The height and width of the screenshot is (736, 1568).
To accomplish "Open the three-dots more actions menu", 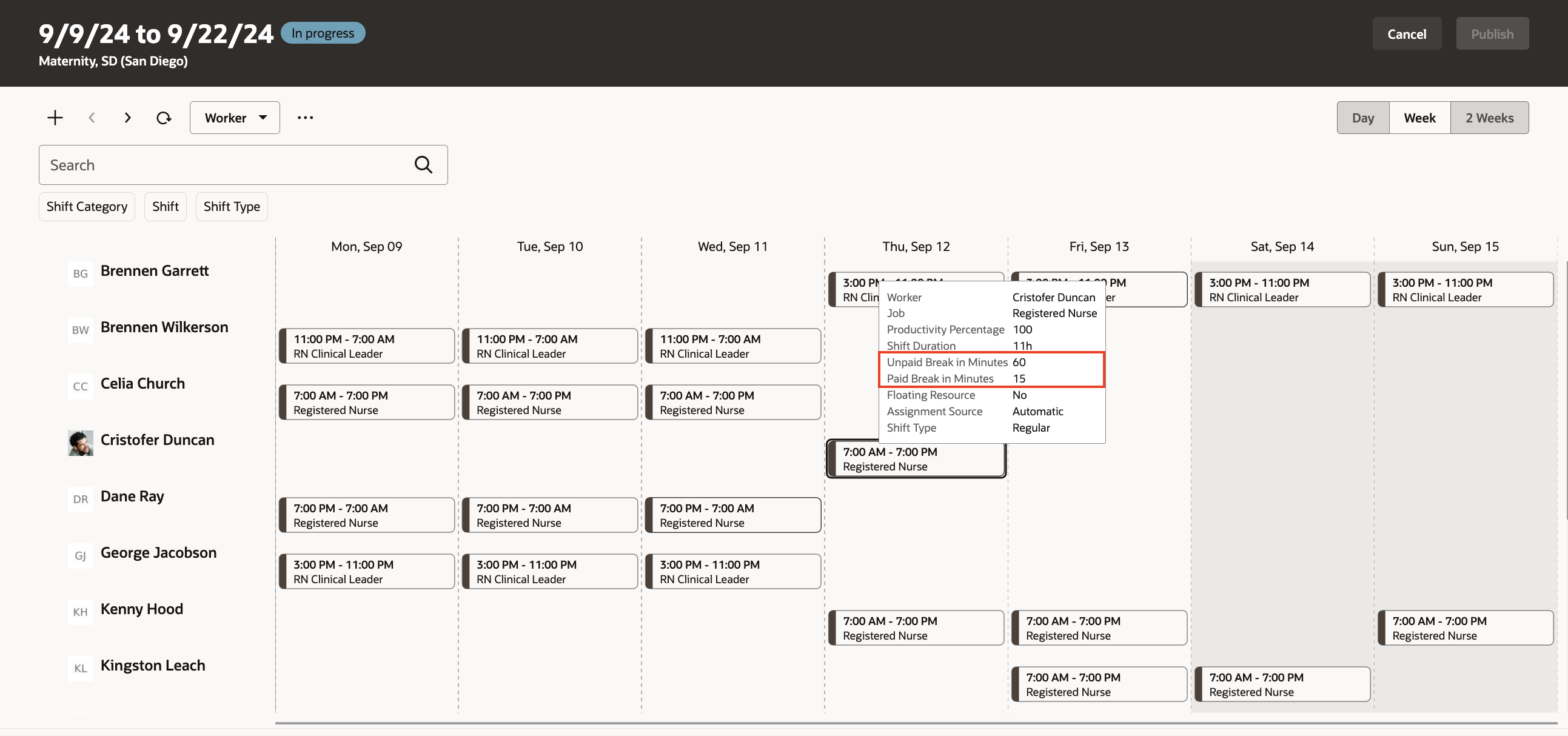I will [x=305, y=118].
